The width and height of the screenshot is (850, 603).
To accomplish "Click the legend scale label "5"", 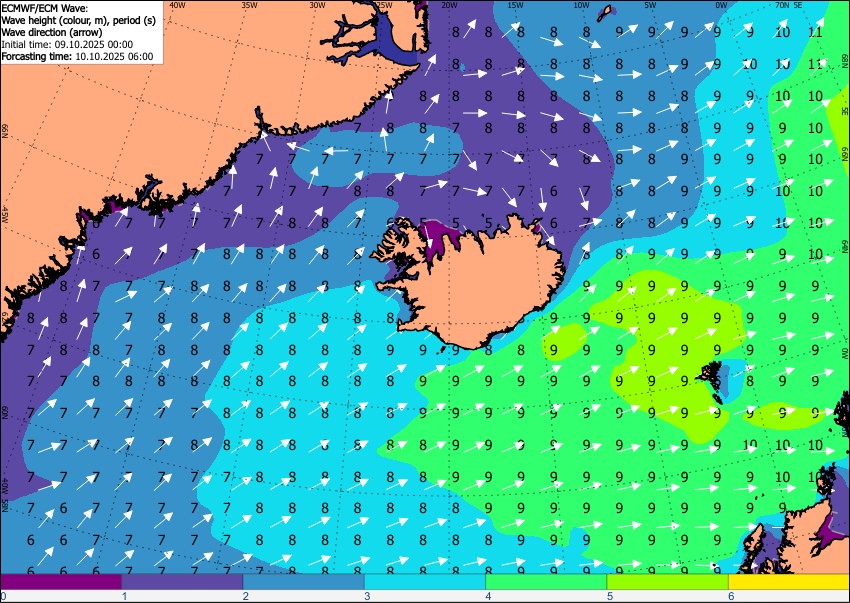I will pos(610,596).
